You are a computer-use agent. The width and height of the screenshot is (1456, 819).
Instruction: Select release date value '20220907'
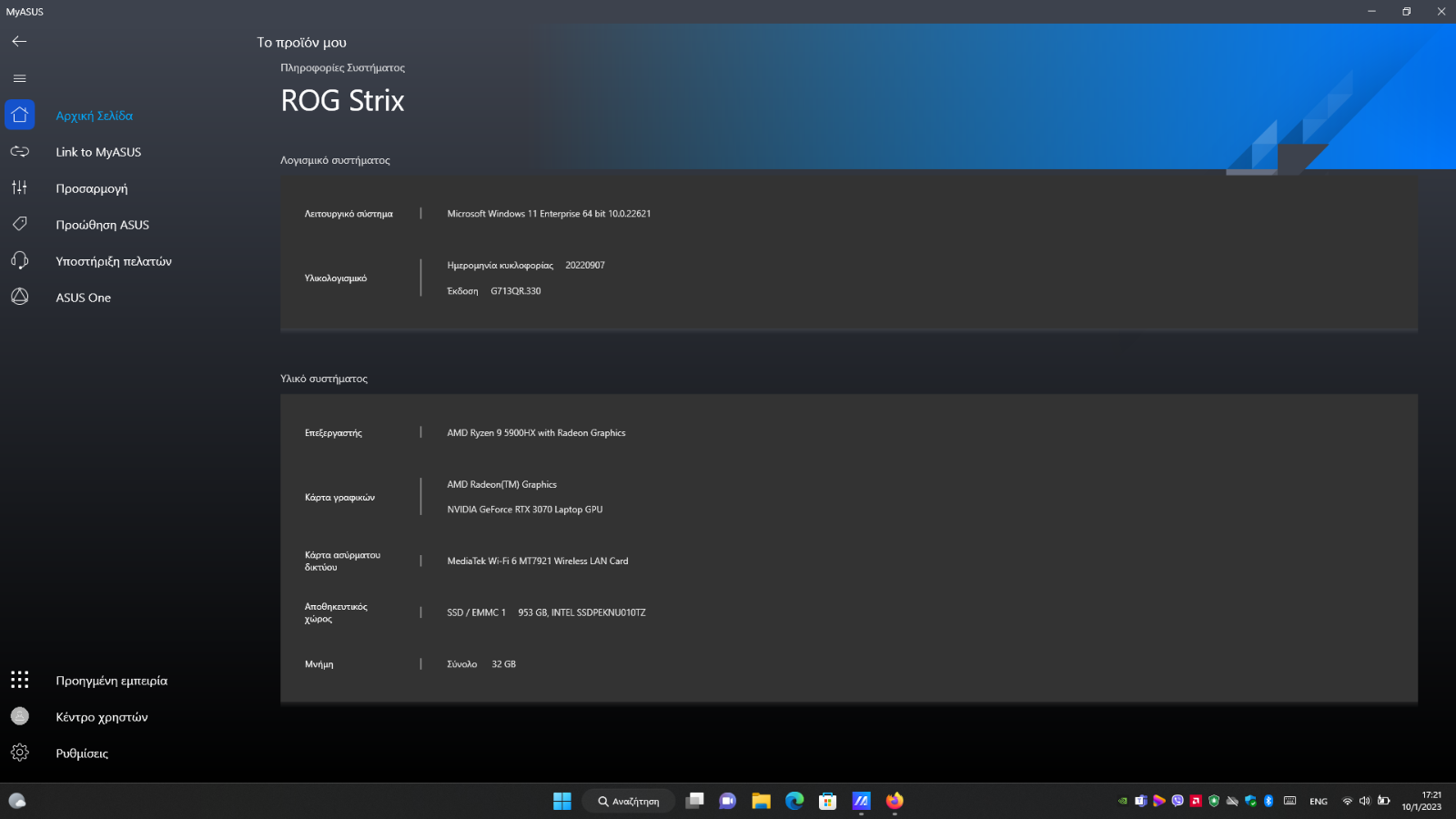(x=585, y=266)
